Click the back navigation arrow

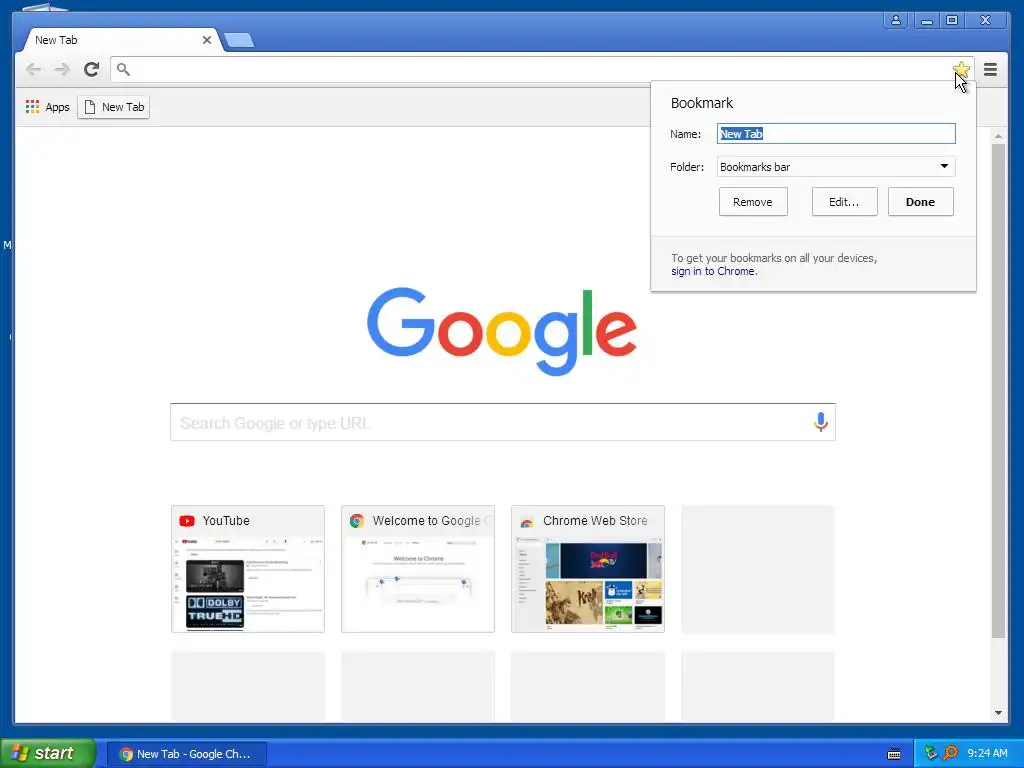pos(33,69)
